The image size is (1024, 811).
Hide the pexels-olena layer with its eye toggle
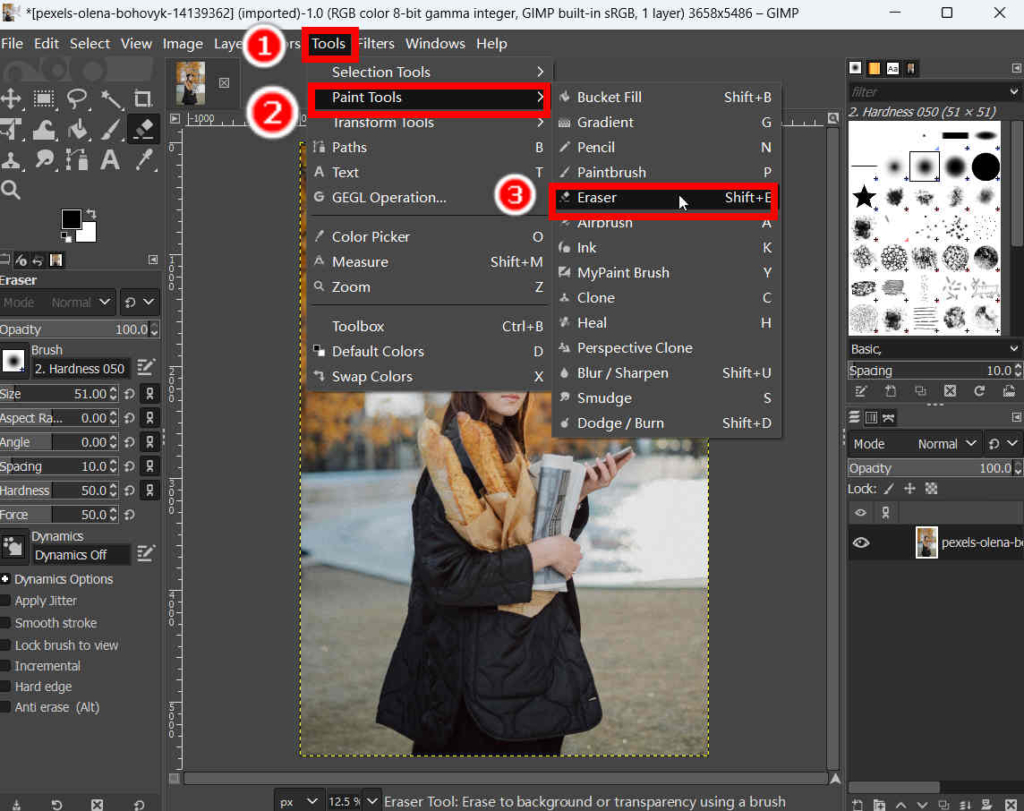coord(859,543)
